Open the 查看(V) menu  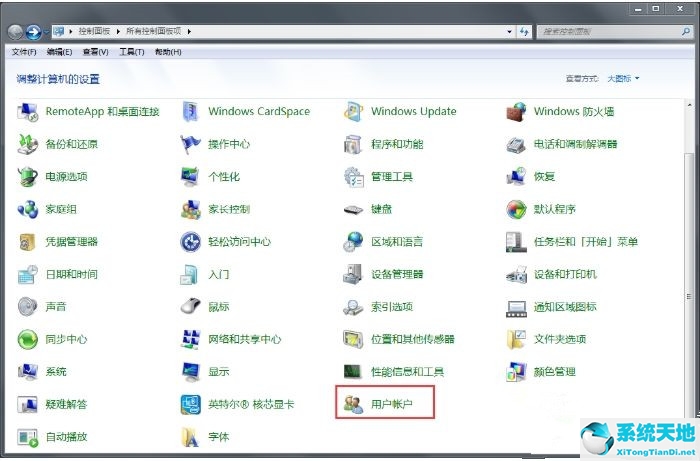click(x=96, y=52)
